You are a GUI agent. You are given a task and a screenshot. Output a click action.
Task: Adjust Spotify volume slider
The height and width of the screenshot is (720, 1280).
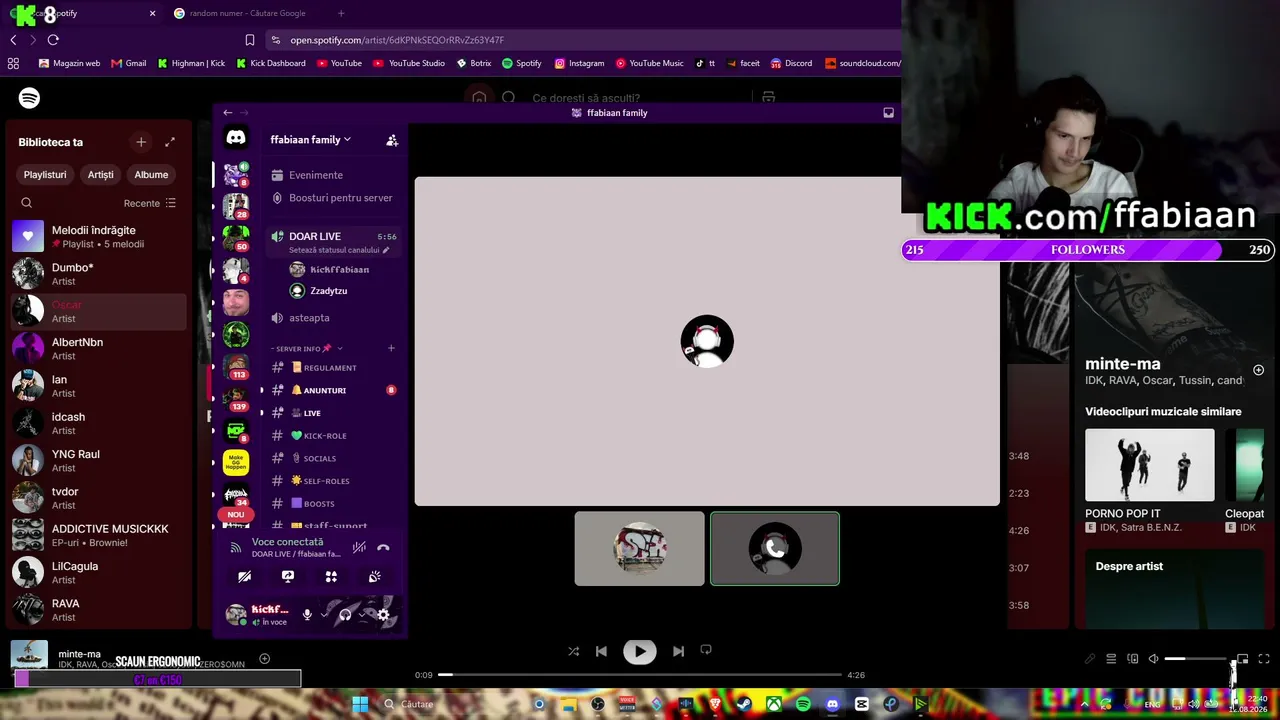click(1196, 659)
